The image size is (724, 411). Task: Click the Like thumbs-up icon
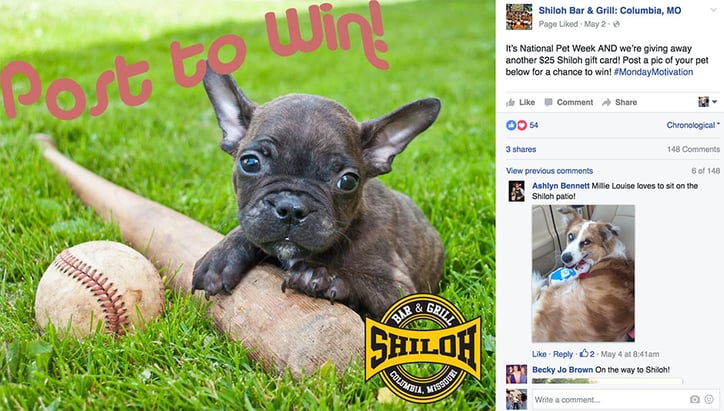coord(510,103)
